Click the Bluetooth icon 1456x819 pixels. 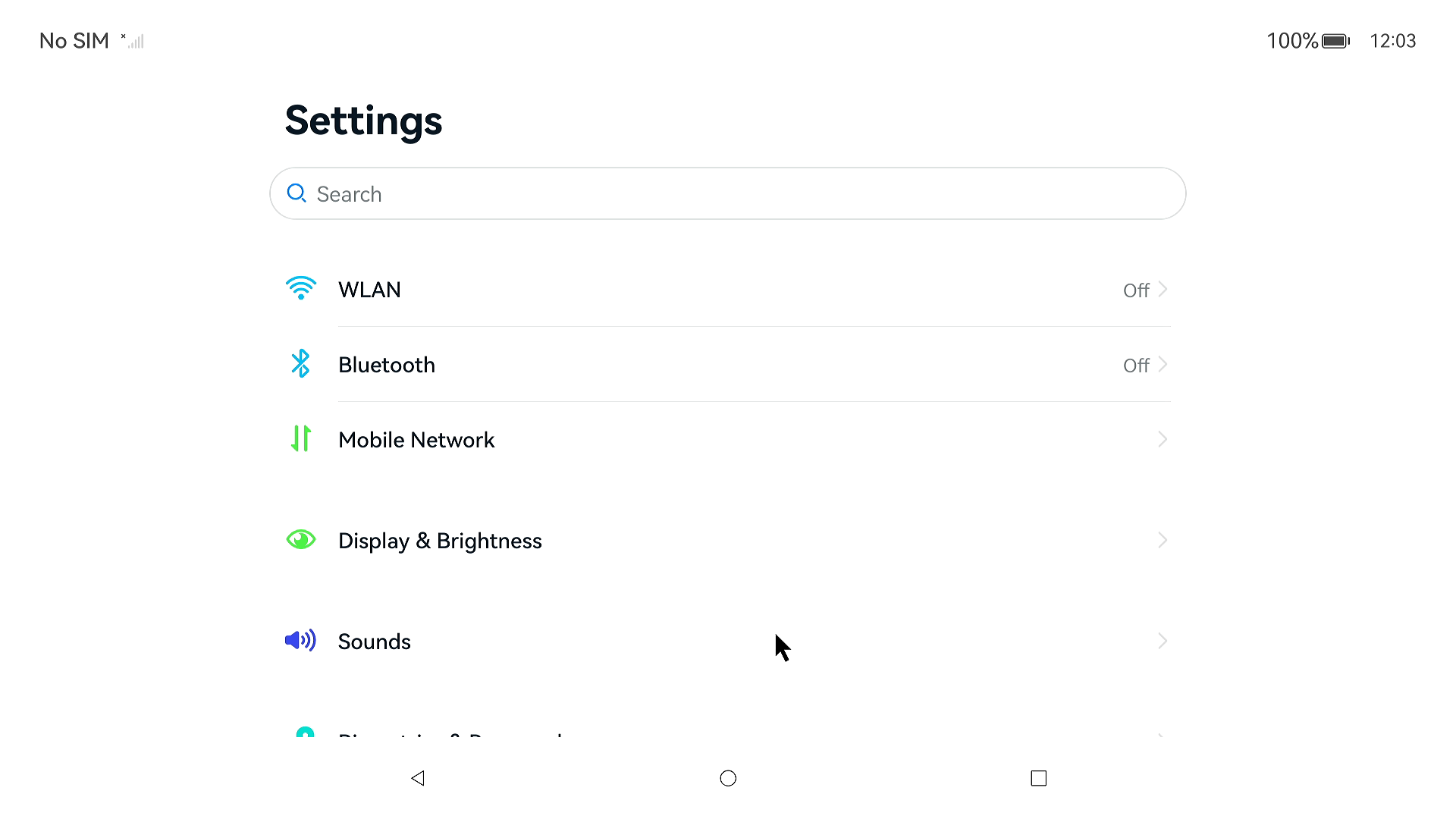(x=301, y=364)
